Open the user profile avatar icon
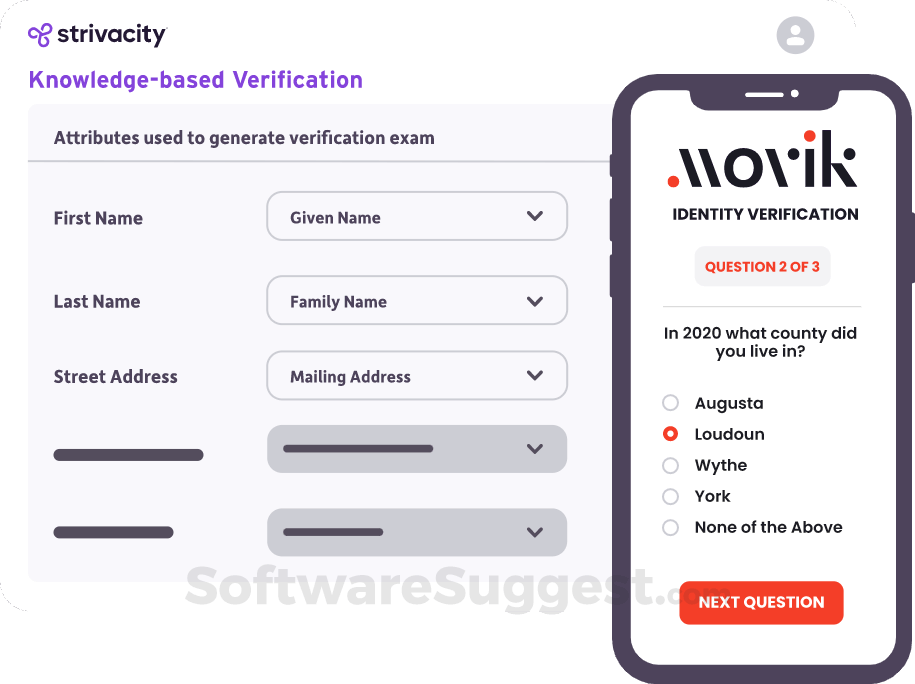The height and width of the screenshot is (684, 915). 795,36
